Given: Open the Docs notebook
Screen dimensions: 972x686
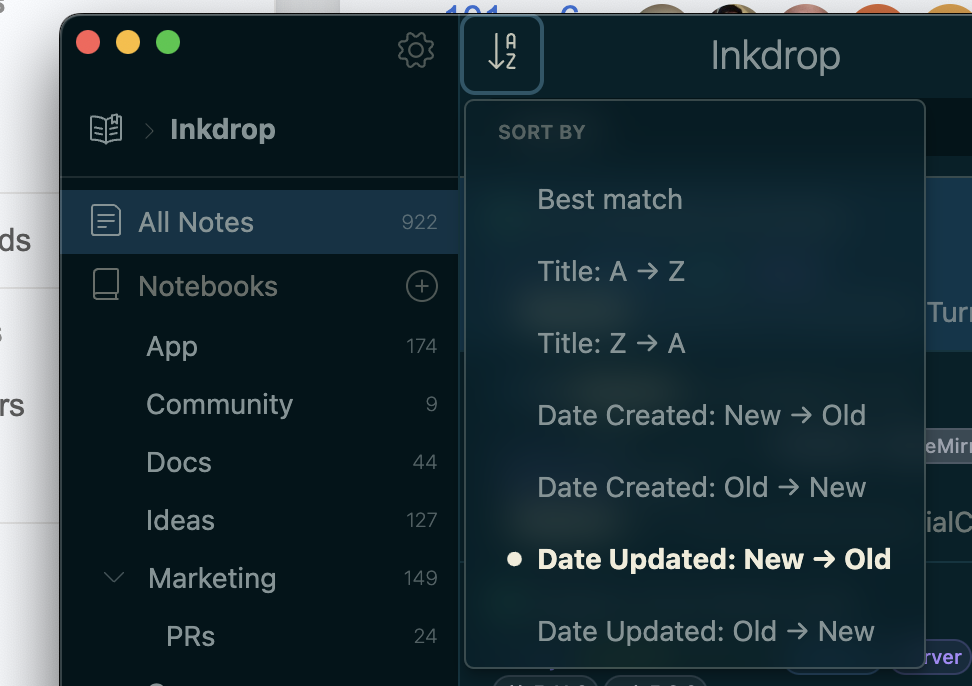Looking at the screenshot, I should pyautogui.click(x=260, y=462).
